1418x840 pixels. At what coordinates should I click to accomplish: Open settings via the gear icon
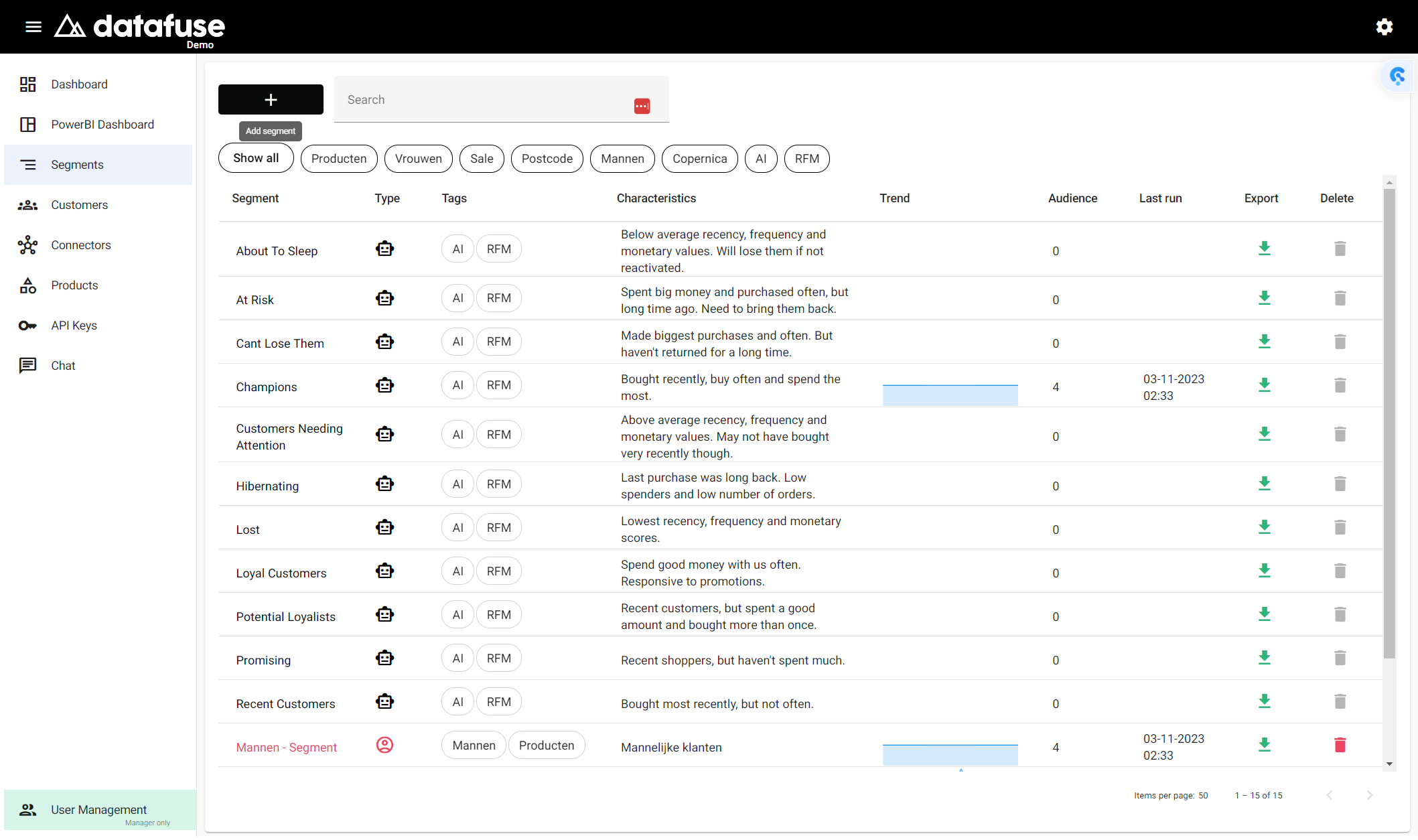pyautogui.click(x=1385, y=27)
